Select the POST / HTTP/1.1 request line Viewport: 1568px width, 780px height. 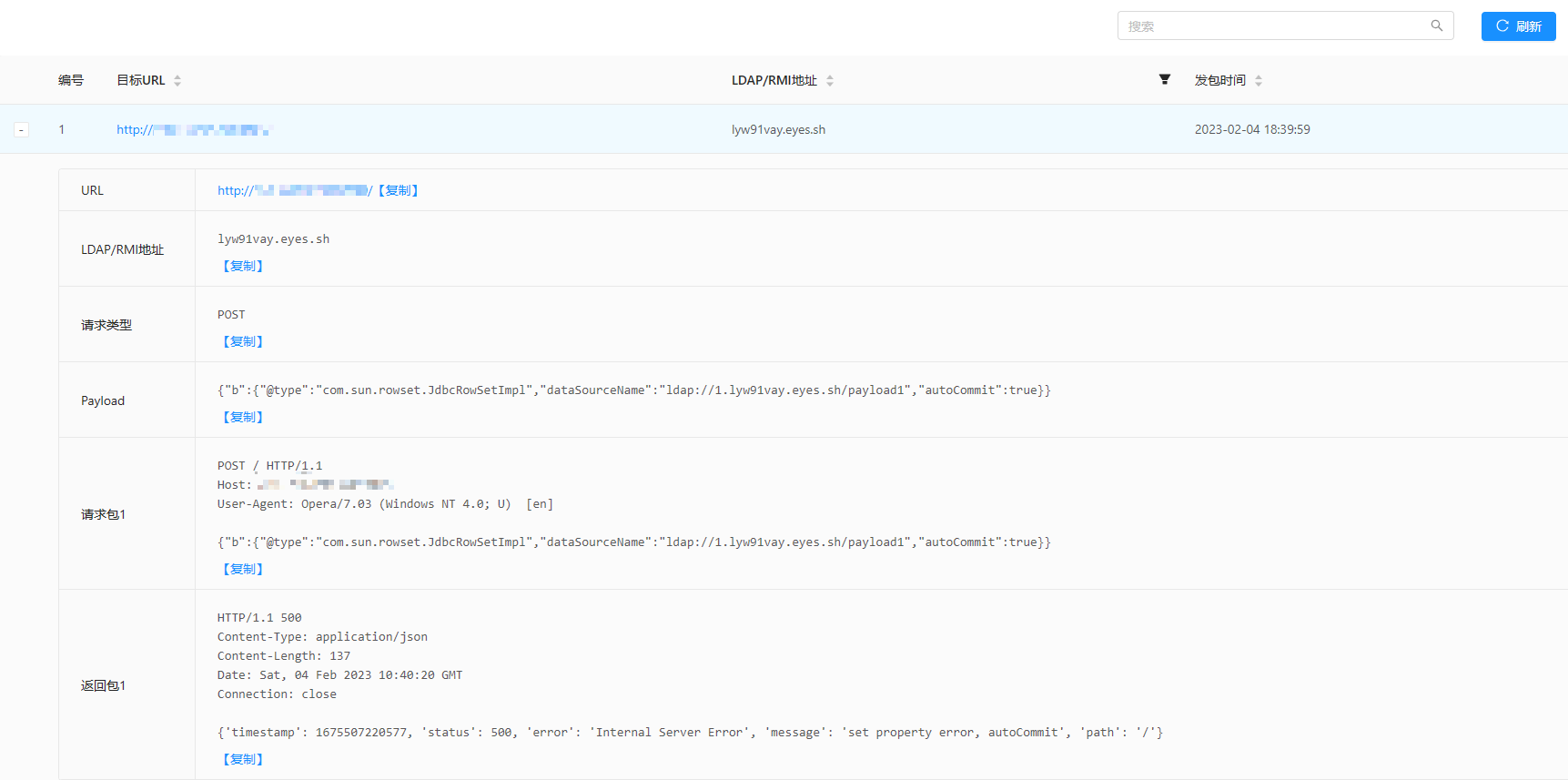tap(269, 465)
